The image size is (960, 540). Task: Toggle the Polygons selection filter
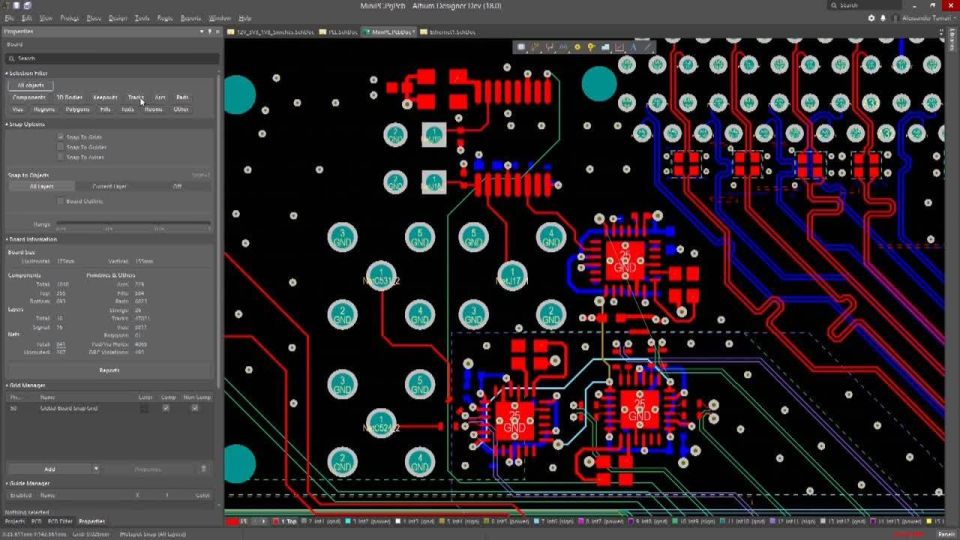pyautogui.click(x=77, y=110)
